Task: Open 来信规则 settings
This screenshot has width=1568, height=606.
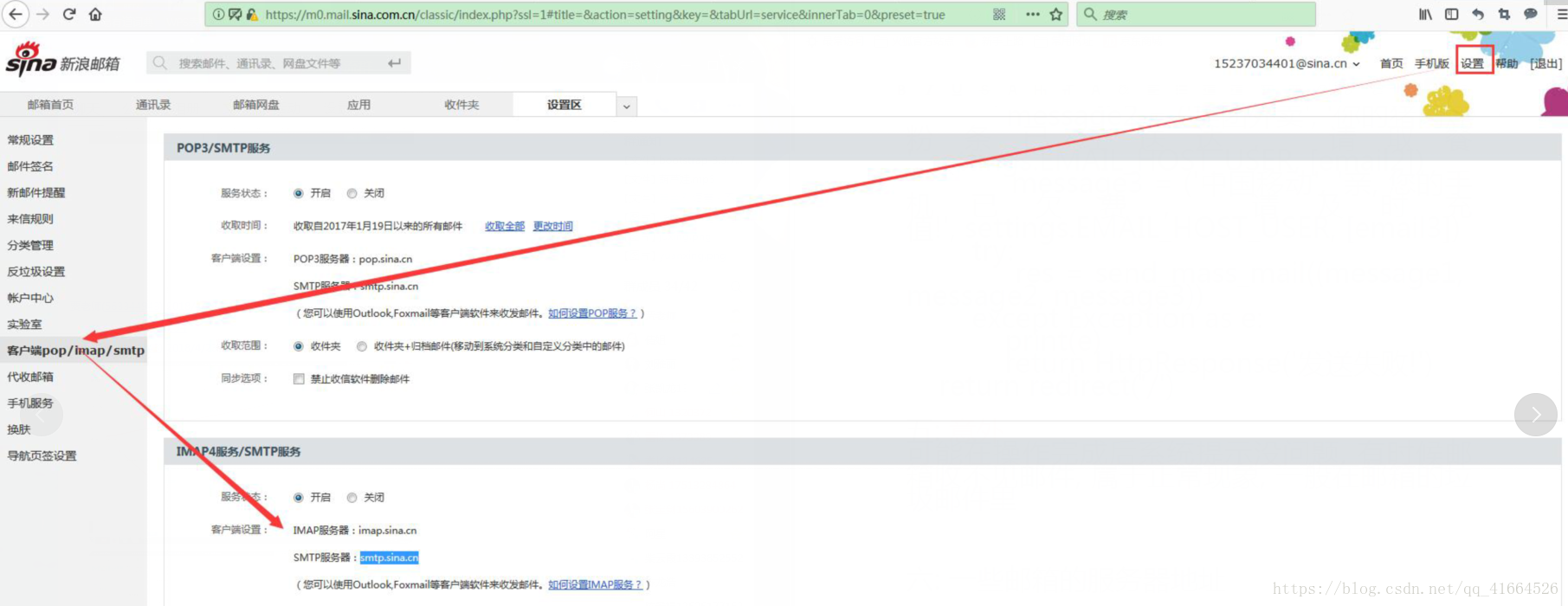Action: pyautogui.click(x=30, y=219)
